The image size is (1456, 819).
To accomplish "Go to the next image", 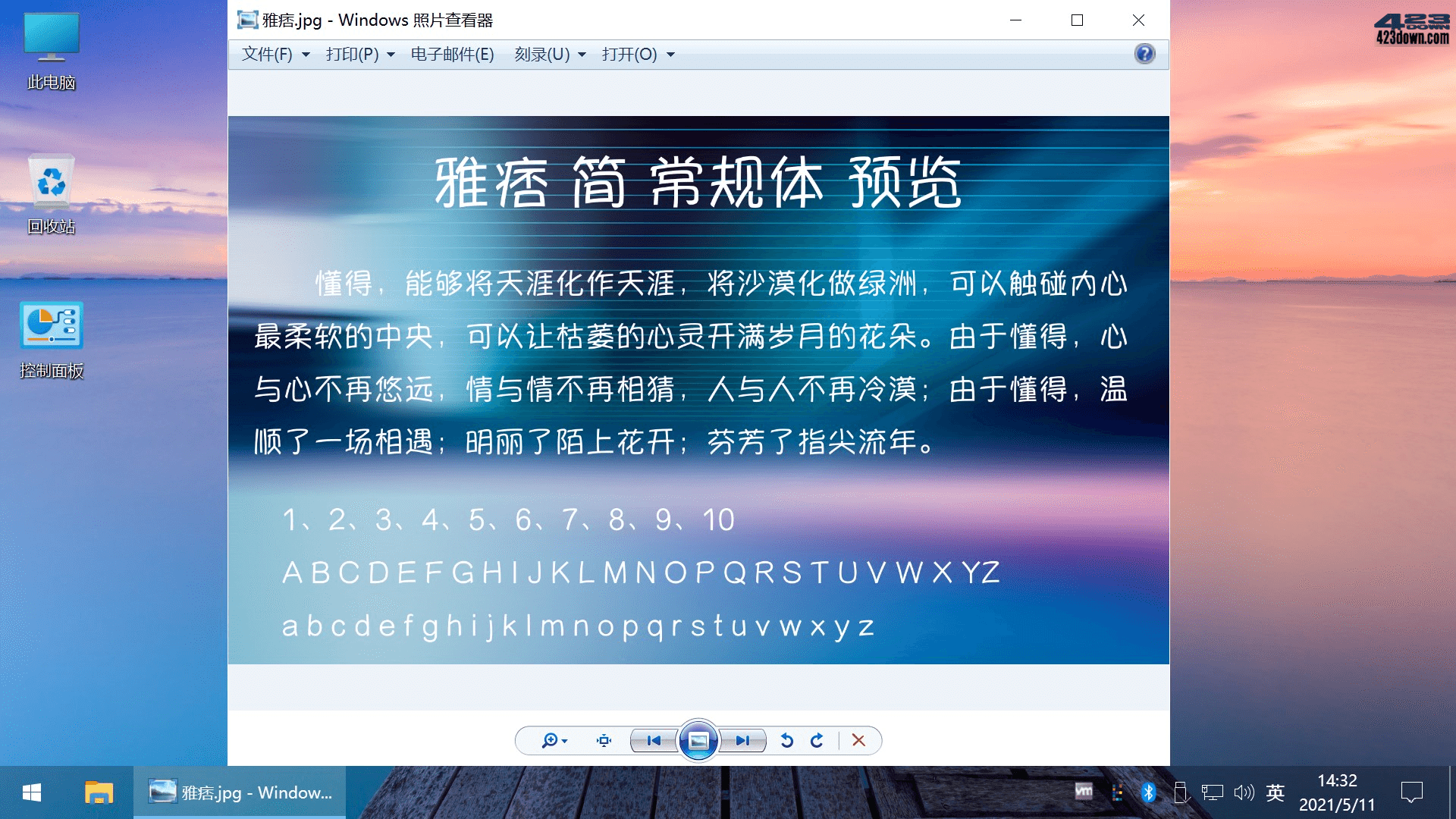I will (743, 741).
